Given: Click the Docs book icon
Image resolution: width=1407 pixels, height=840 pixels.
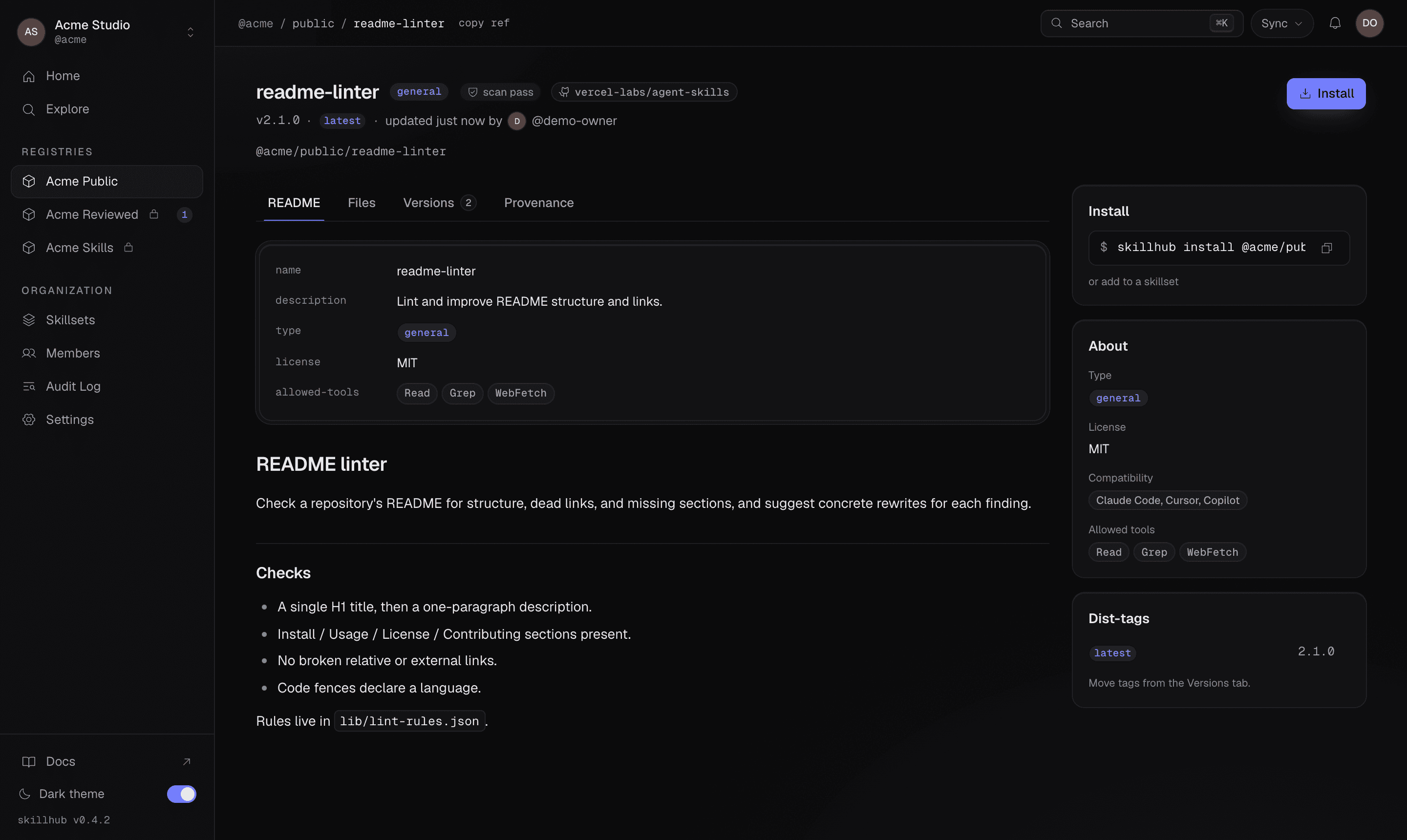Looking at the screenshot, I should (x=28, y=761).
